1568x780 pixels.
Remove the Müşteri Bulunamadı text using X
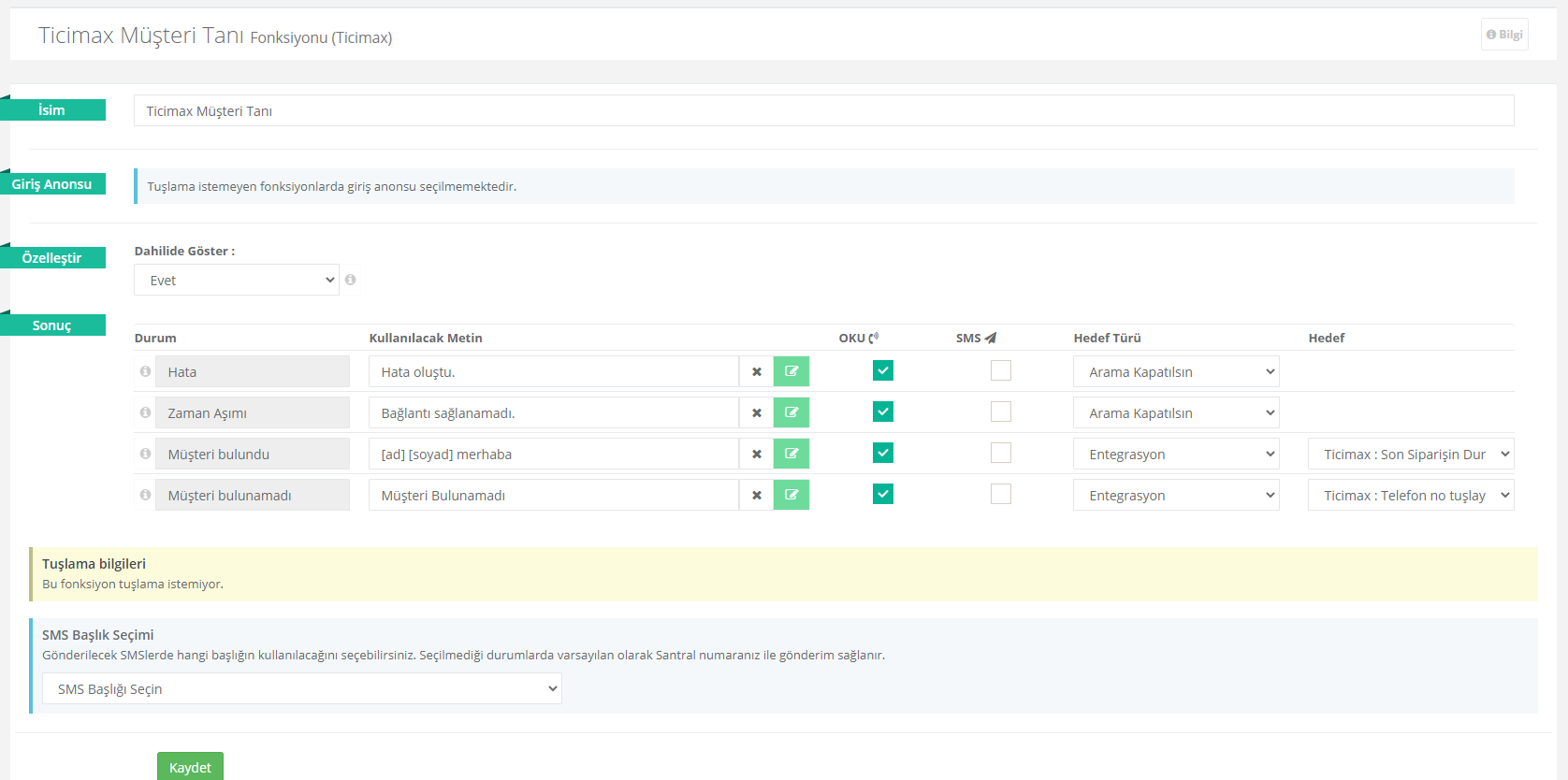756,495
